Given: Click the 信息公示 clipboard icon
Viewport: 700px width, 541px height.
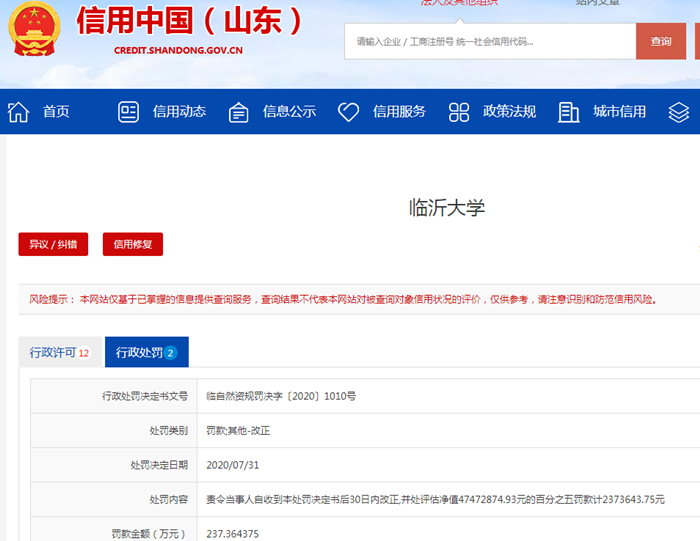Looking at the screenshot, I should [x=238, y=112].
